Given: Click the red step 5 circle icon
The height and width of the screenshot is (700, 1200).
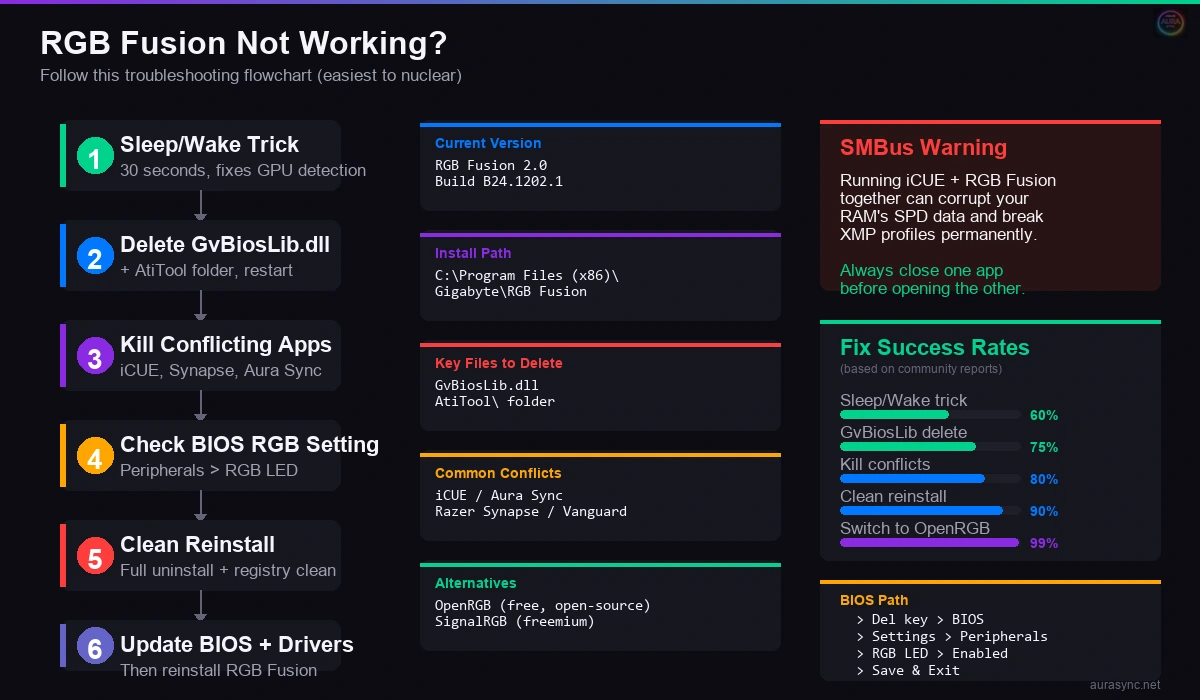Looking at the screenshot, I should (x=94, y=555).
